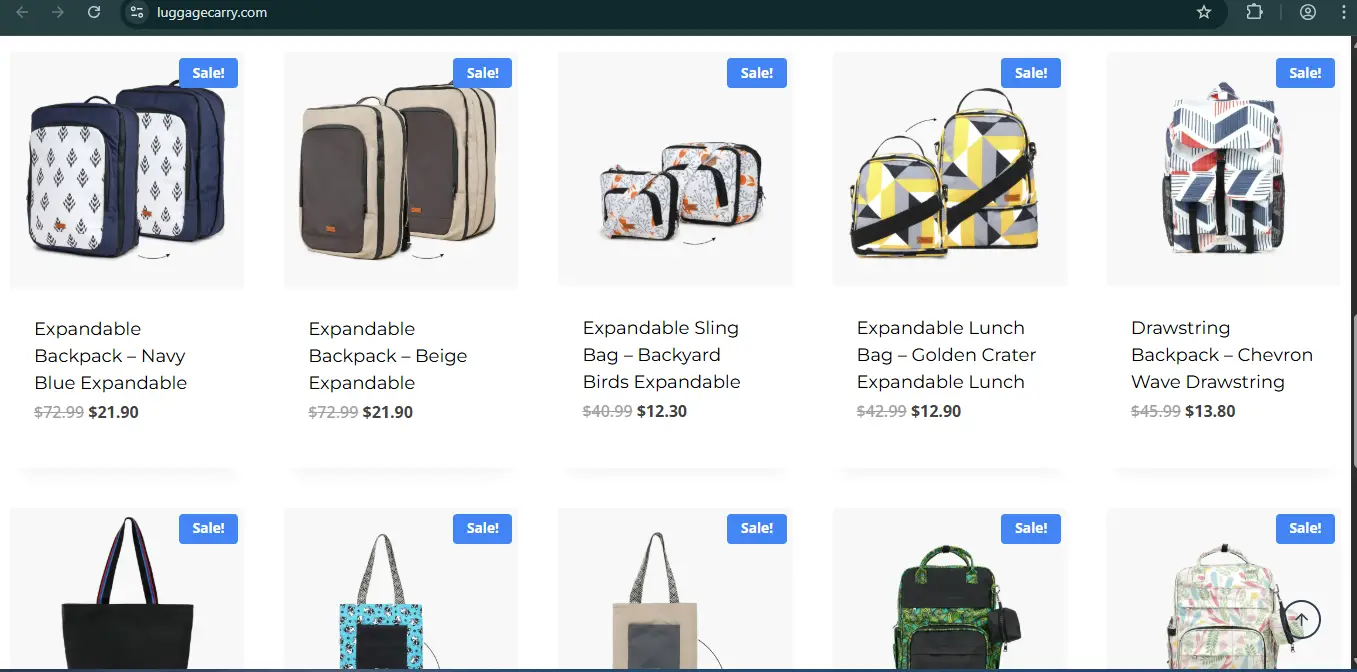Click the navy blue backpack product image

click(x=127, y=170)
